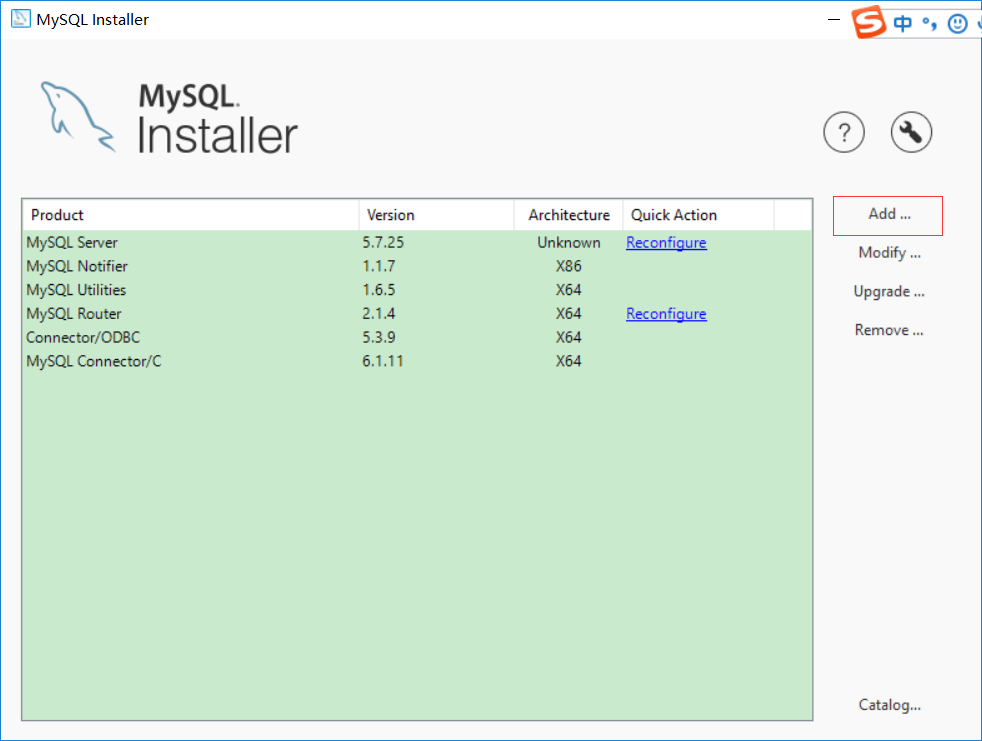Select the Connector/ODBC row
The image size is (982, 741).
point(417,338)
